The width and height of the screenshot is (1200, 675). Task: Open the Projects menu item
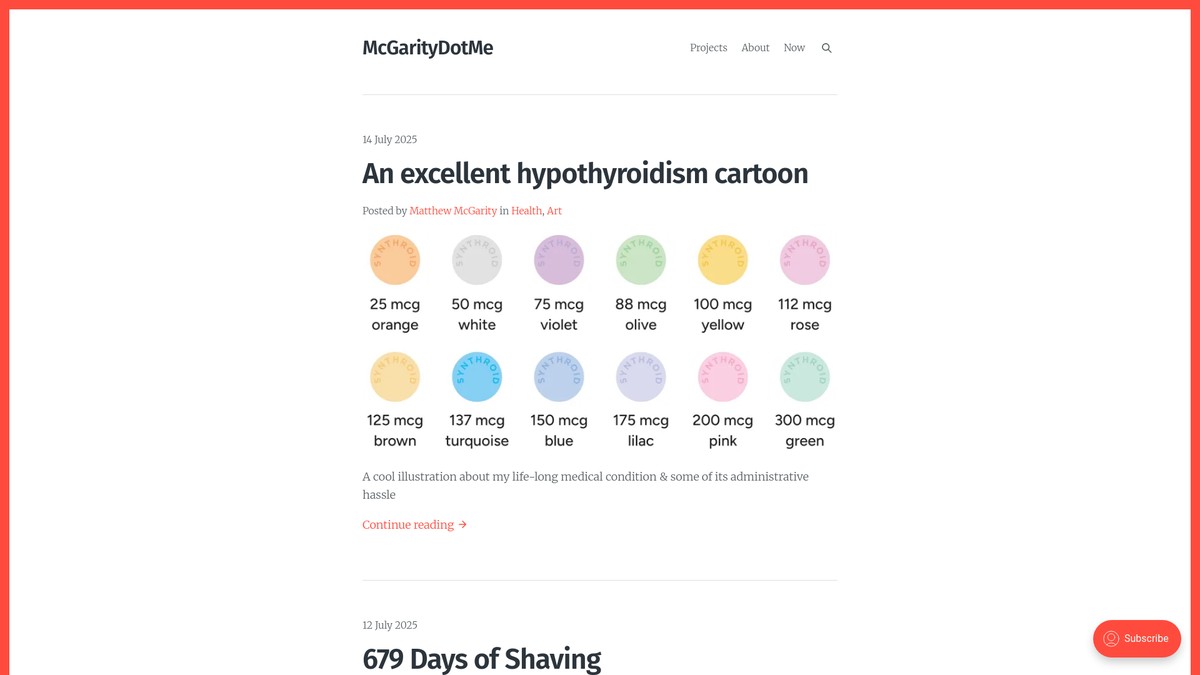pyautogui.click(x=708, y=48)
